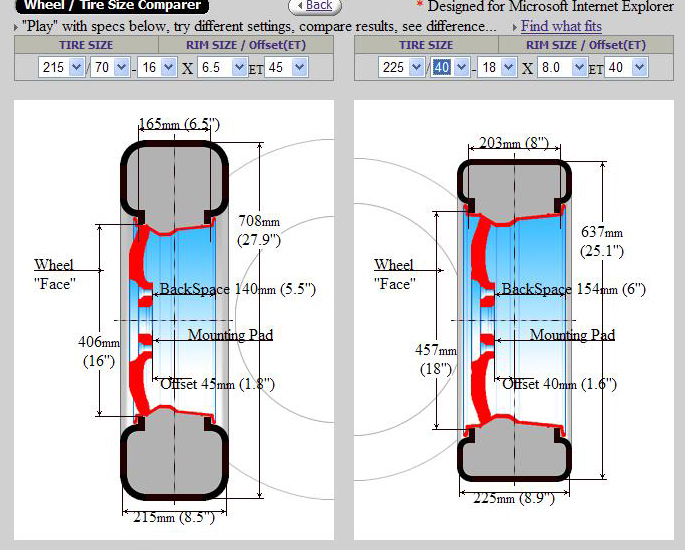Click right panel 'RIM SIZE / Offset(ET)' header
Viewport: 685px width, 550px height.
click(583, 45)
